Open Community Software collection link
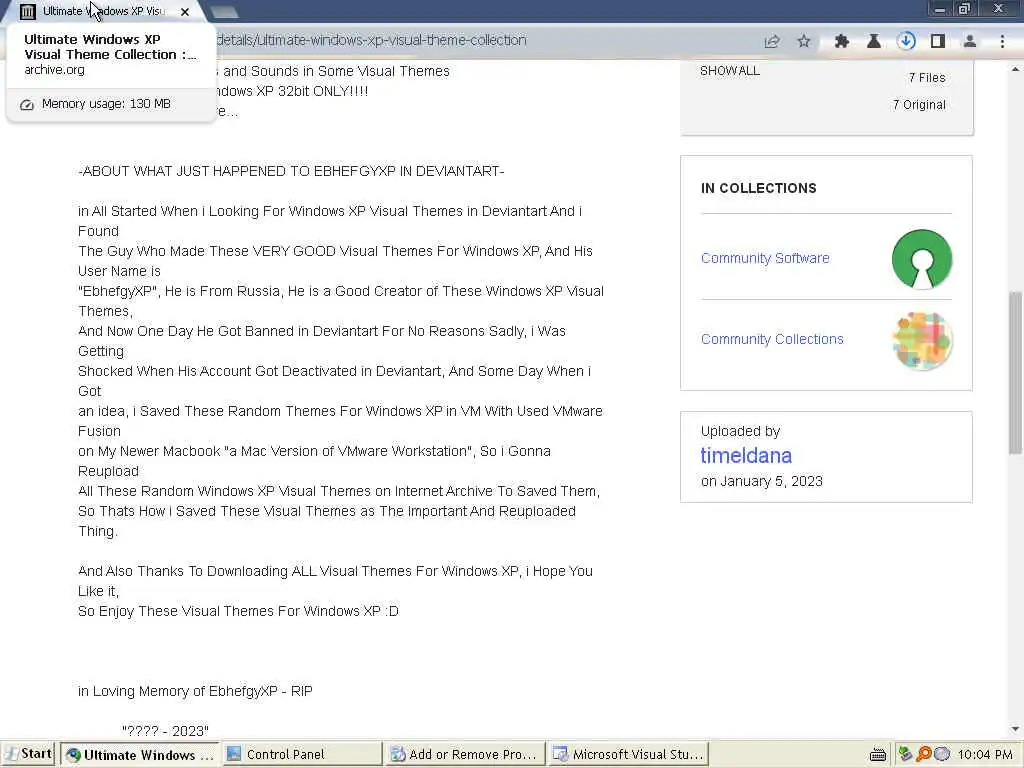Image resolution: width=1024 pixels, height=768 pixels. click(x=765, y=258)
